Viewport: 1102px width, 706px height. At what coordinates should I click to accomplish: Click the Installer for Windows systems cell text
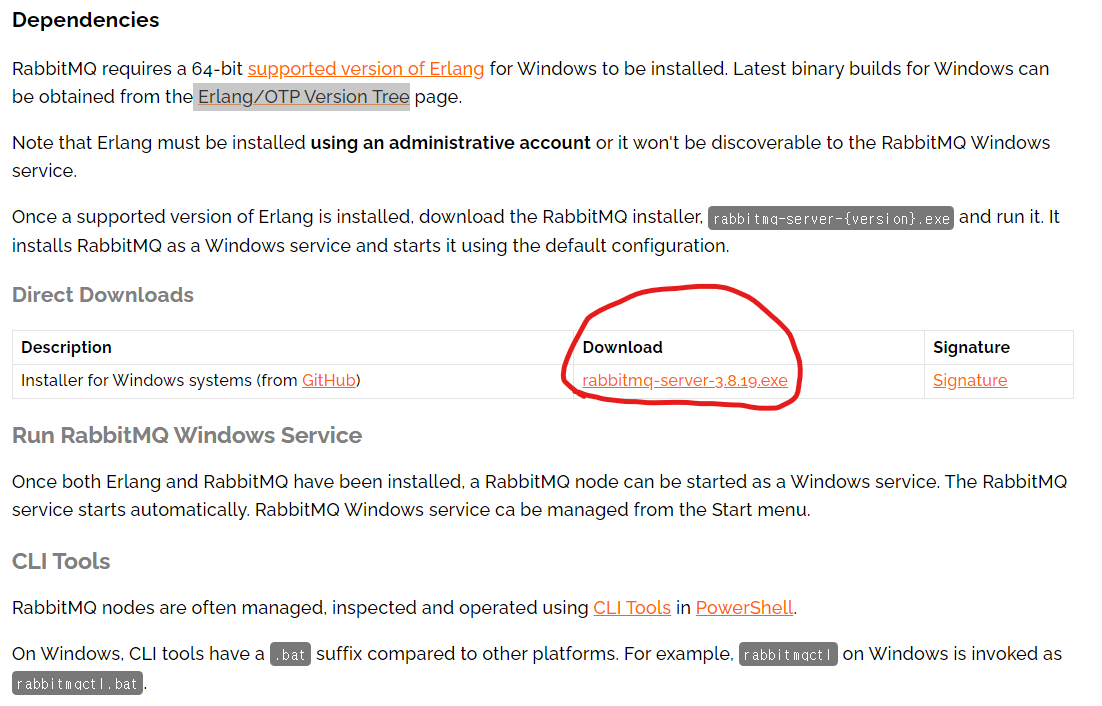coord(190,381)
